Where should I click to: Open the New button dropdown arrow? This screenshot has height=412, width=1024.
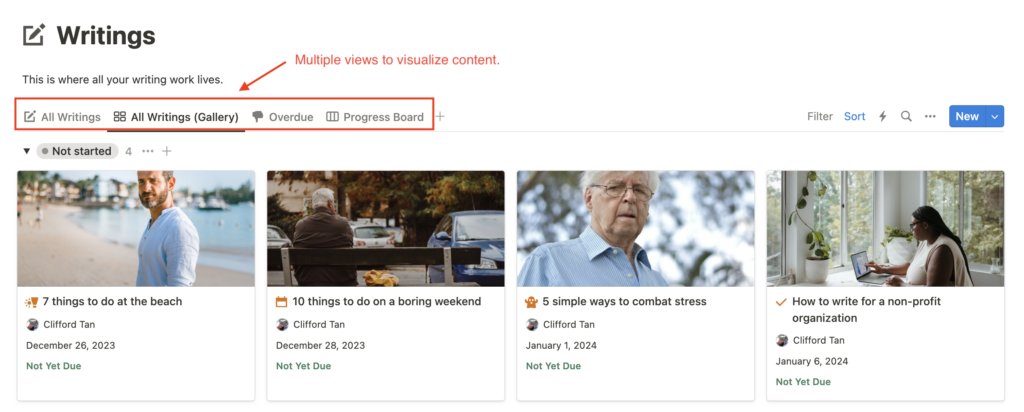[x=994, y=117]
